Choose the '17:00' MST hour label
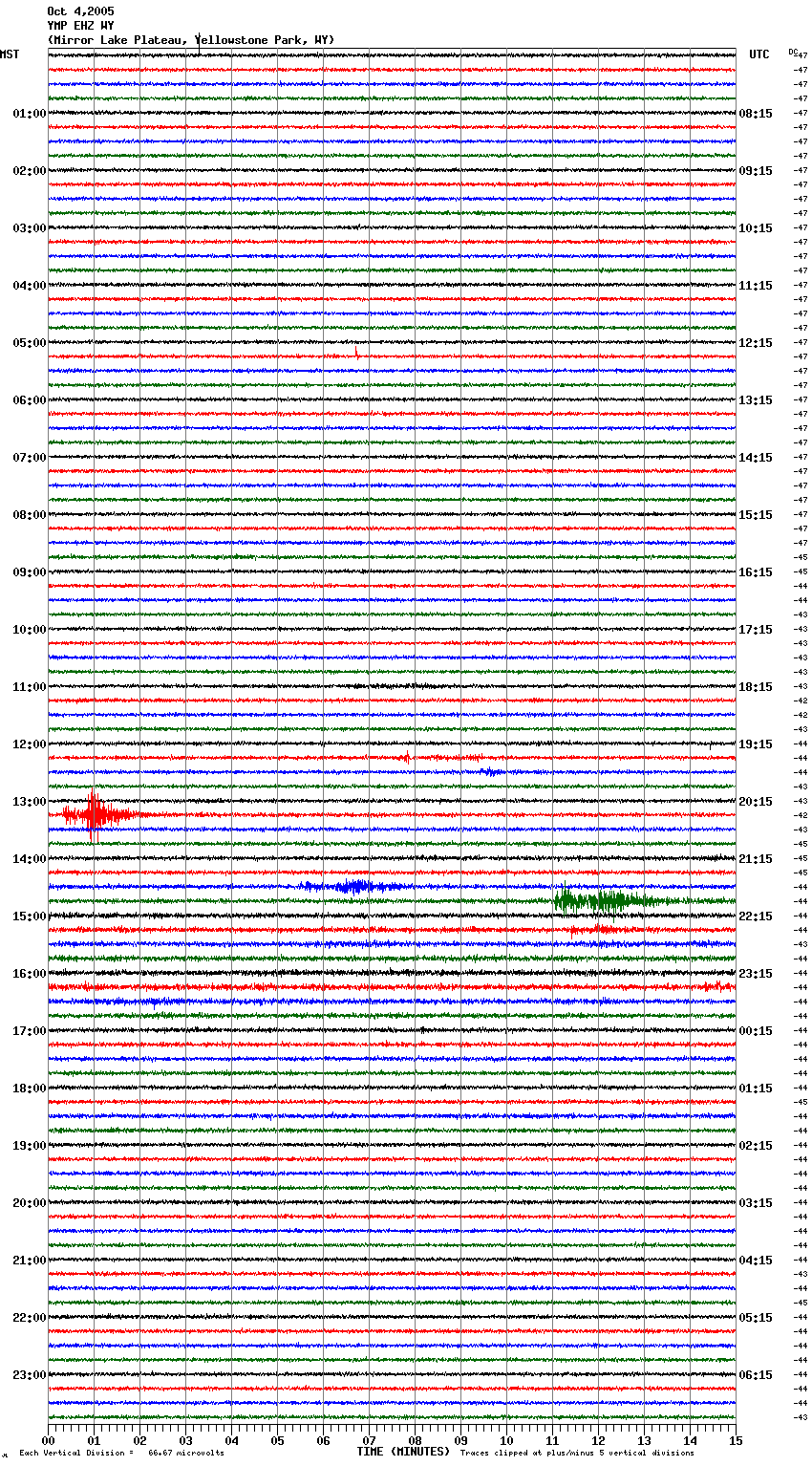Image resolution: width=812 pixels, height=1466 pixels. click(30, 1031)
